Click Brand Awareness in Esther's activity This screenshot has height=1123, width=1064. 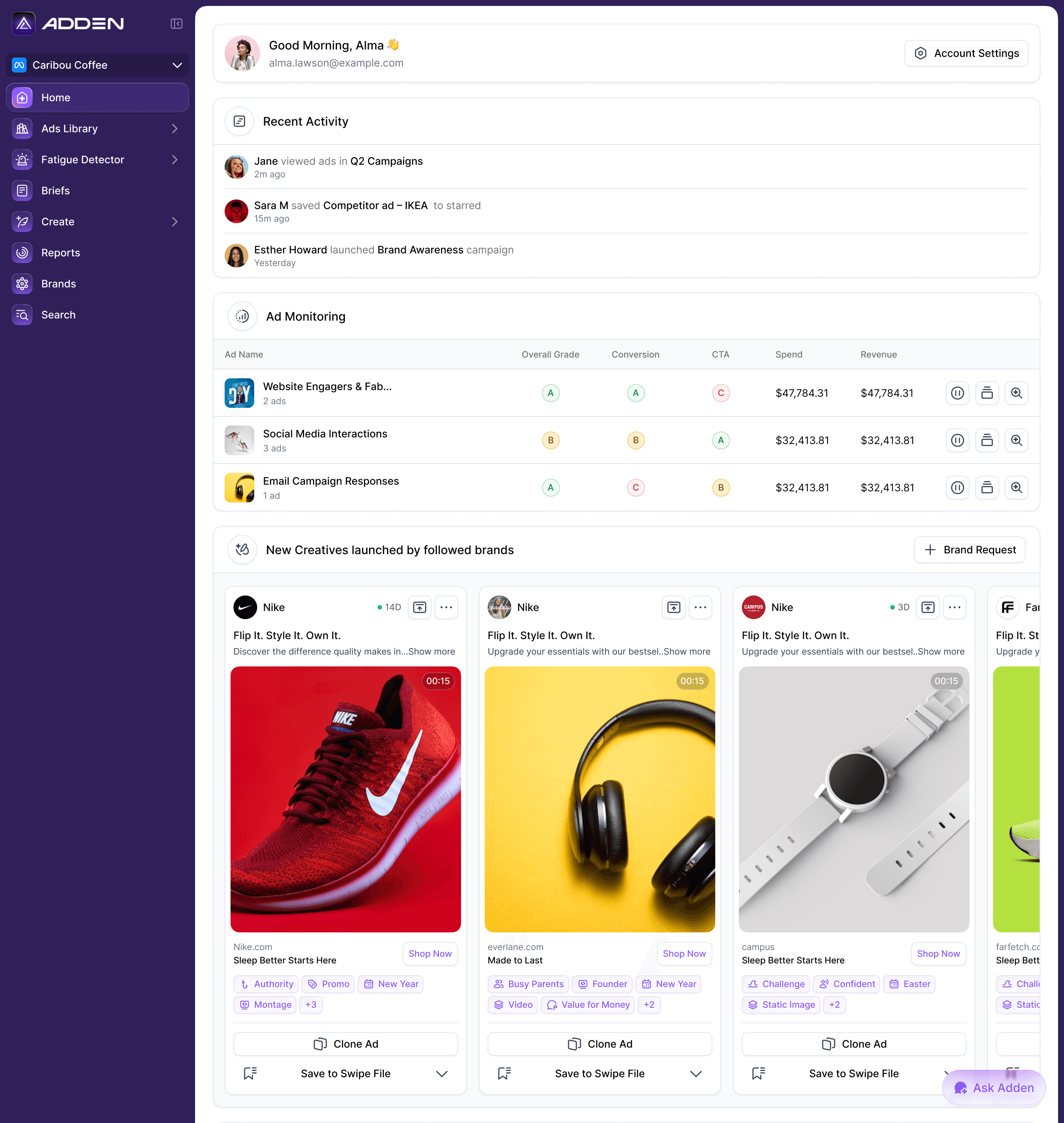click(420, 250)
